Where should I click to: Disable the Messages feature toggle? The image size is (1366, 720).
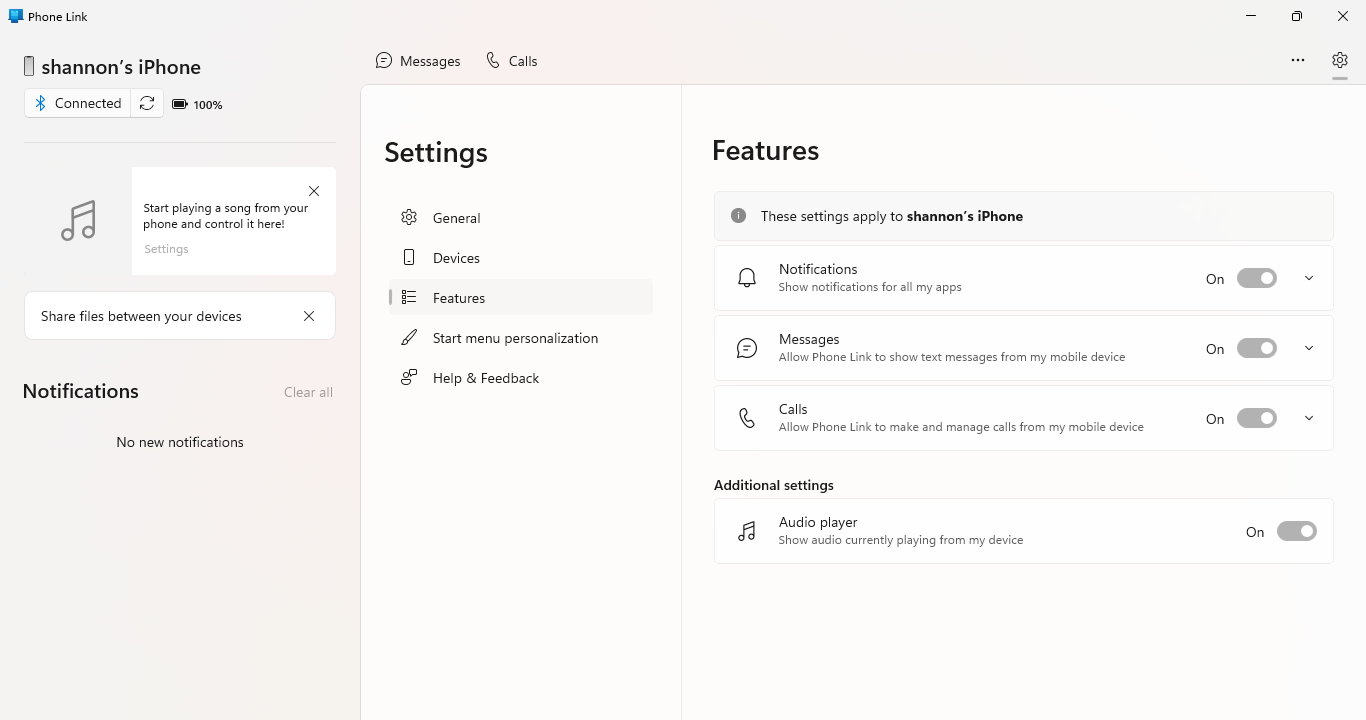pyautogui.click(x=1257, y=348)
